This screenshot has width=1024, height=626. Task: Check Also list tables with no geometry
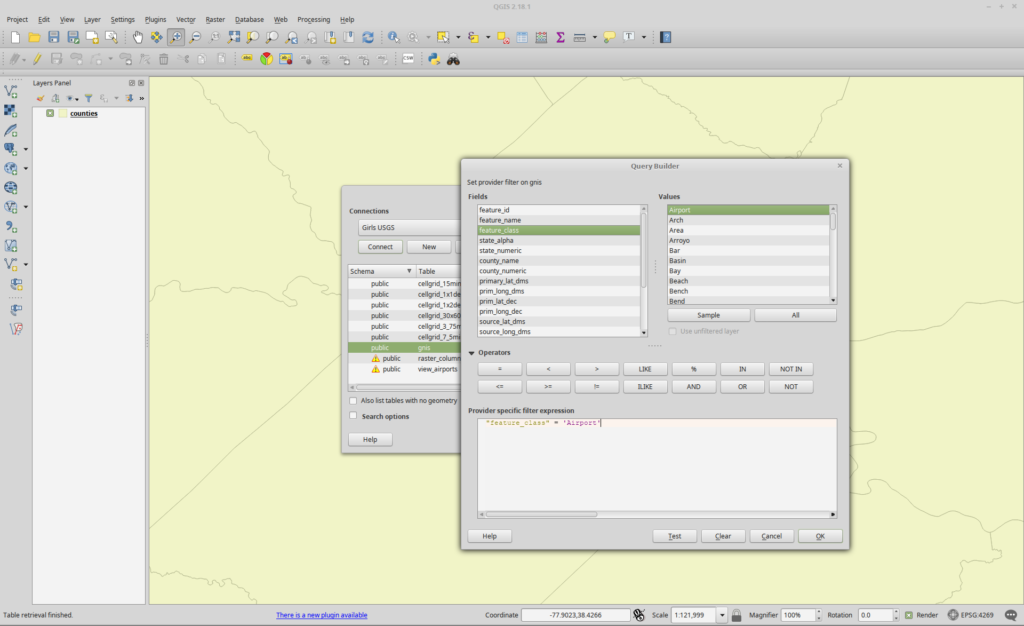pyautogui.click(x=355, y=400)
